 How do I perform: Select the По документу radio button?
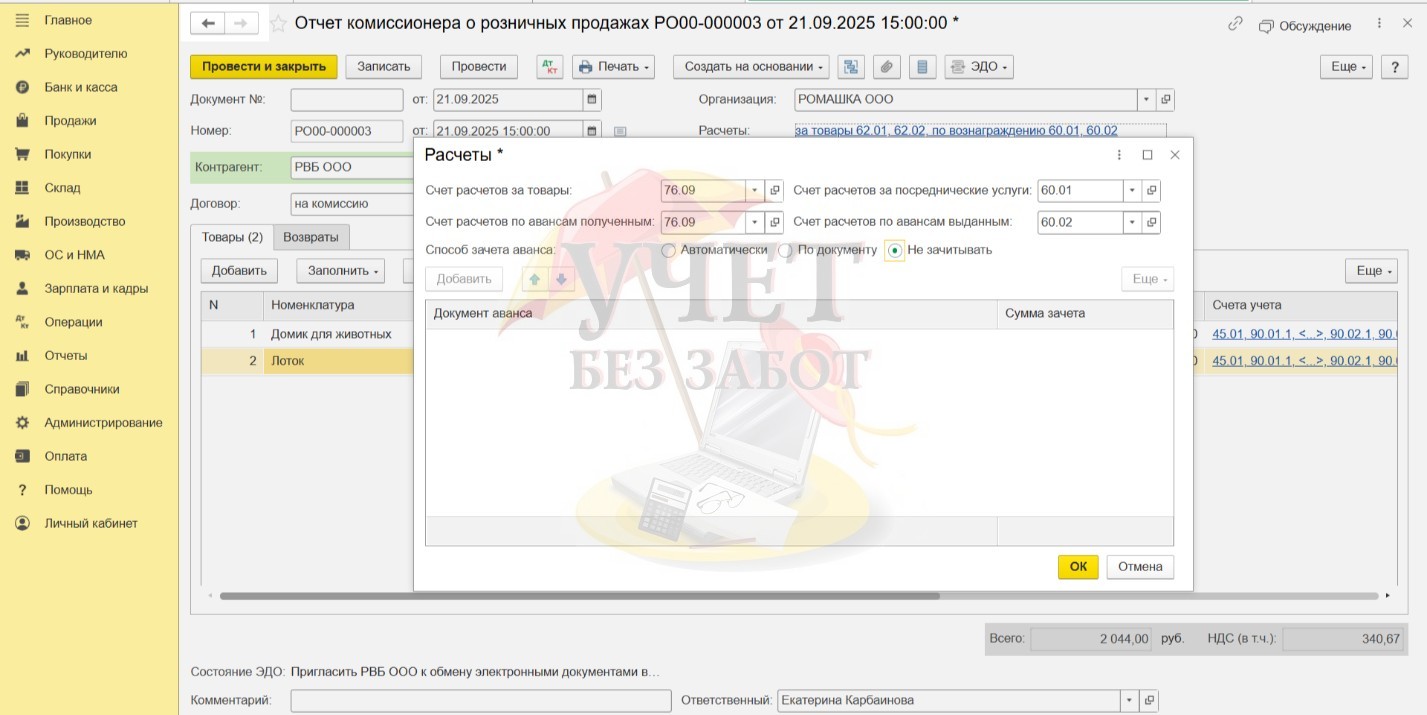point(786,250)
